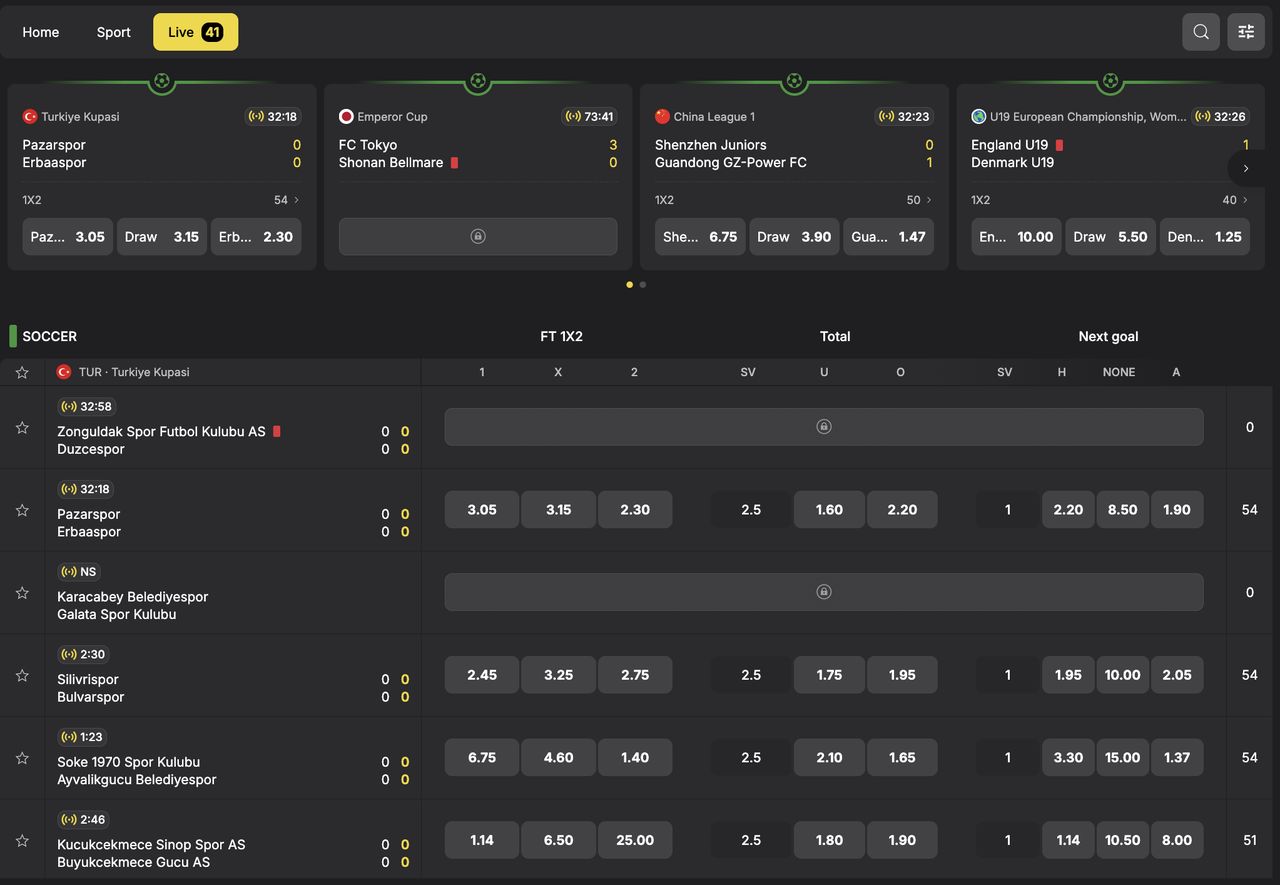Click soccer ball icon above Pazarspor card
The height and width of the screenshot is (885, 1280).
tap(162, 81)
